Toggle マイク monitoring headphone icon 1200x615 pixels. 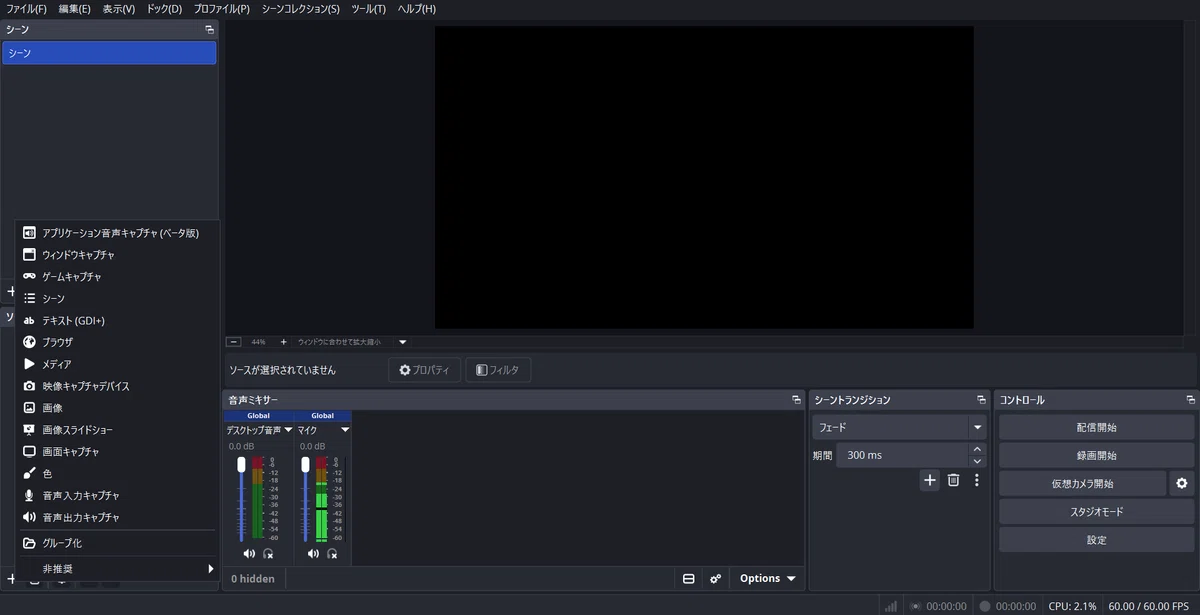332,553
